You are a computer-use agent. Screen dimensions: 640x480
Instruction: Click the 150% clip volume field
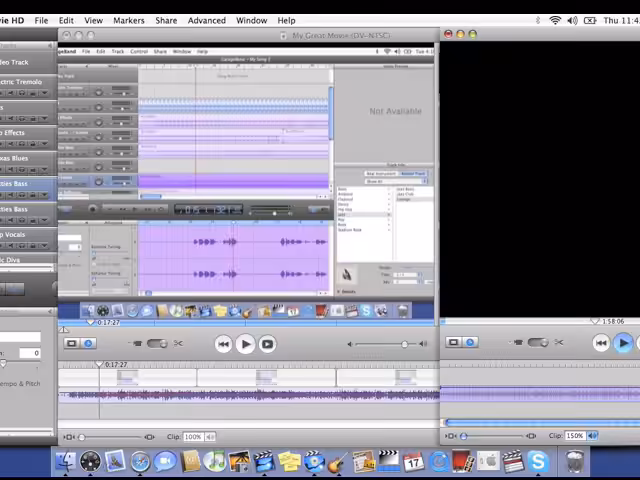[x=575, y=436]
